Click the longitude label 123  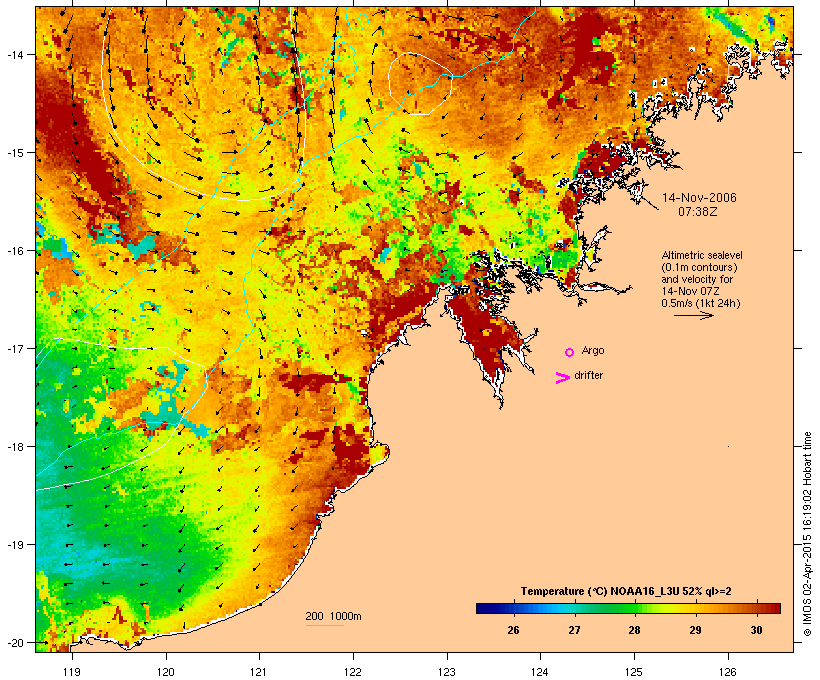pos(447,672)
